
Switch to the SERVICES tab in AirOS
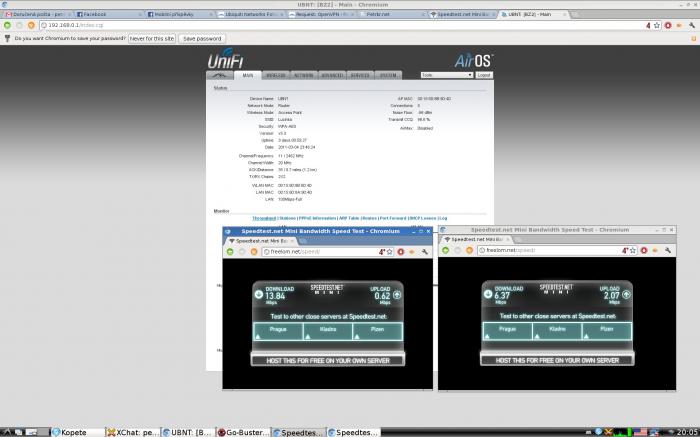(x=360, y=75)
